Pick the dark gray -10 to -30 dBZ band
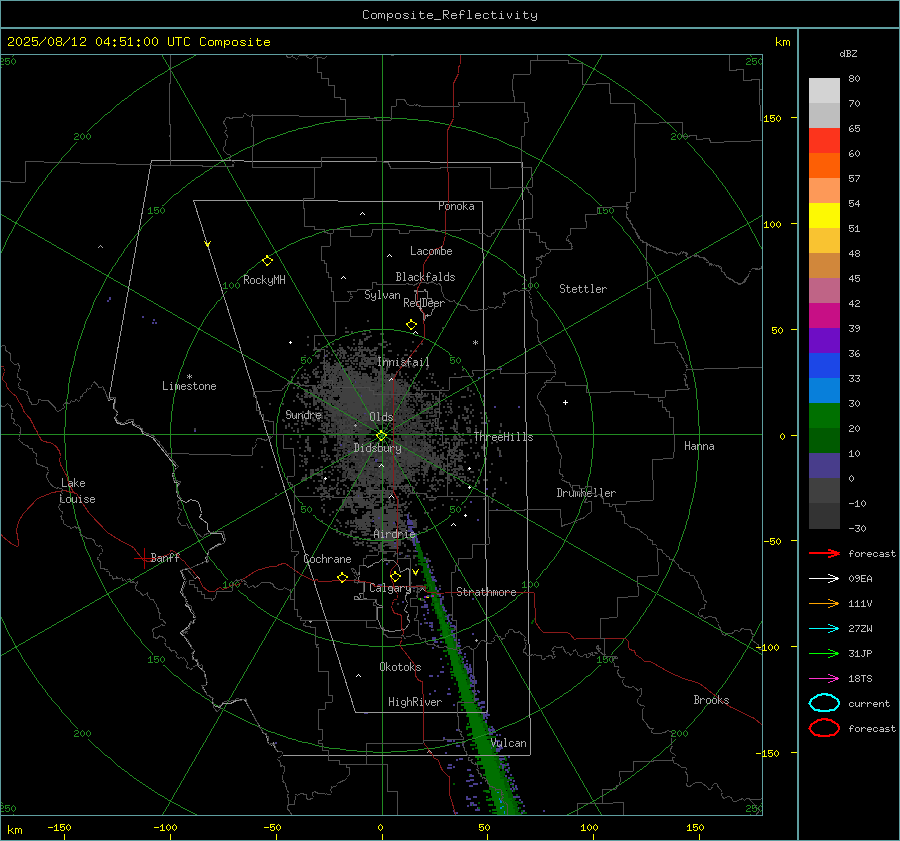 pyautogui.click(x=824, y=516)
